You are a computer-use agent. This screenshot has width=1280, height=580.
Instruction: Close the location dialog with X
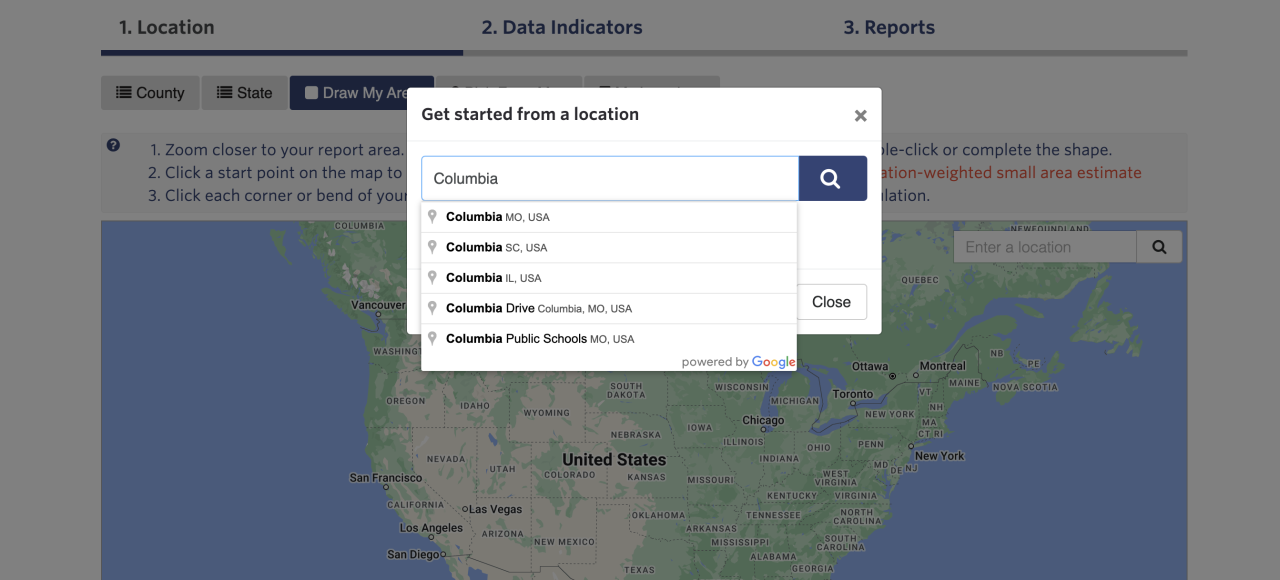coord(860,116)
